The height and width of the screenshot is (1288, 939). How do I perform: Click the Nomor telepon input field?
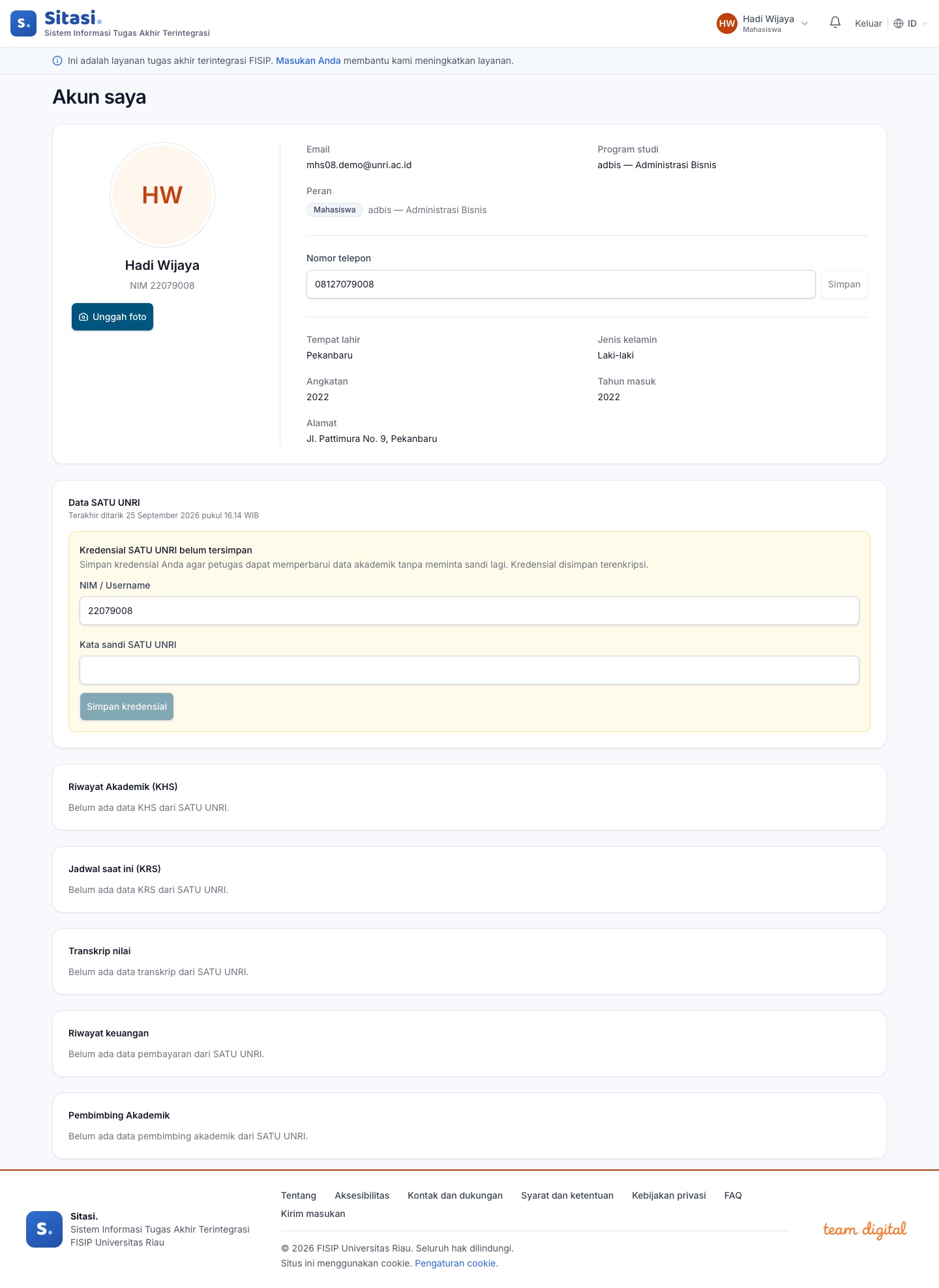click(561, 284)
